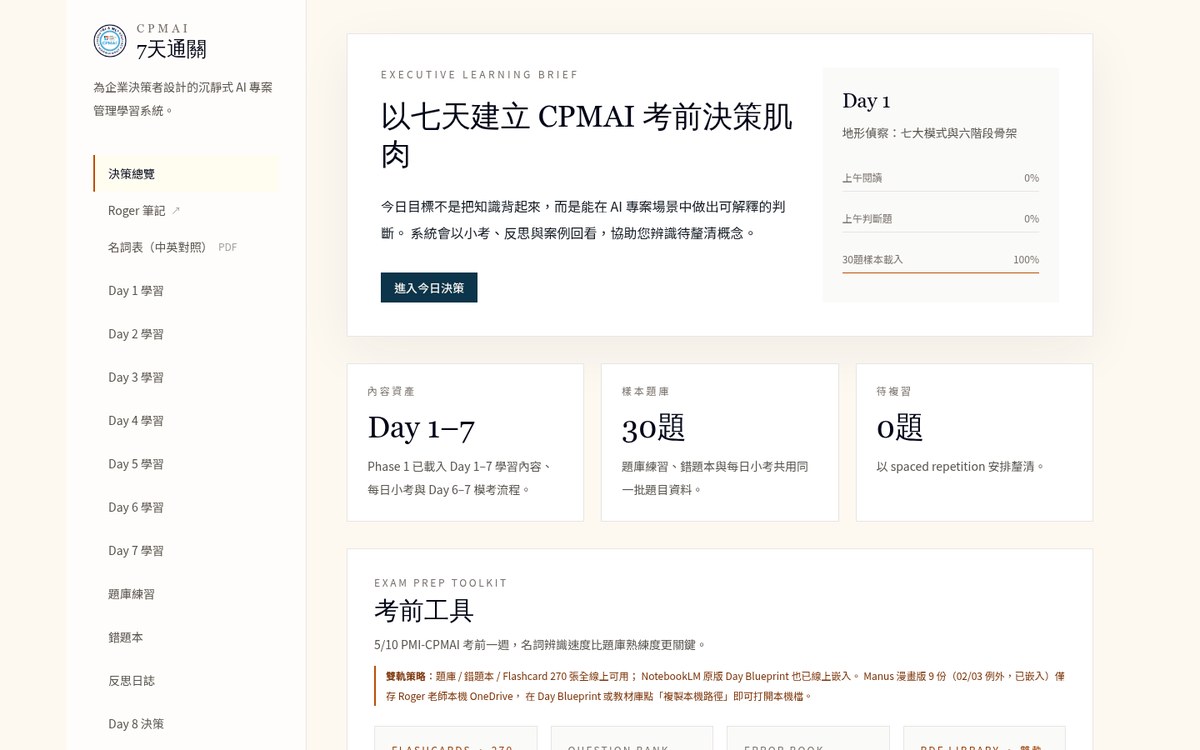Open 反思日誌 in sidebar

pos(186,681)
